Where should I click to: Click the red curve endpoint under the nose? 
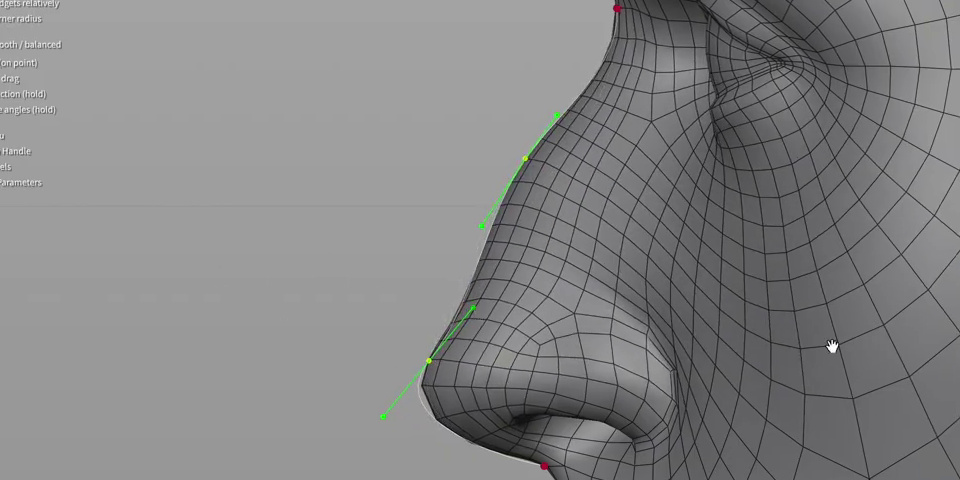[x=544, y=466]
